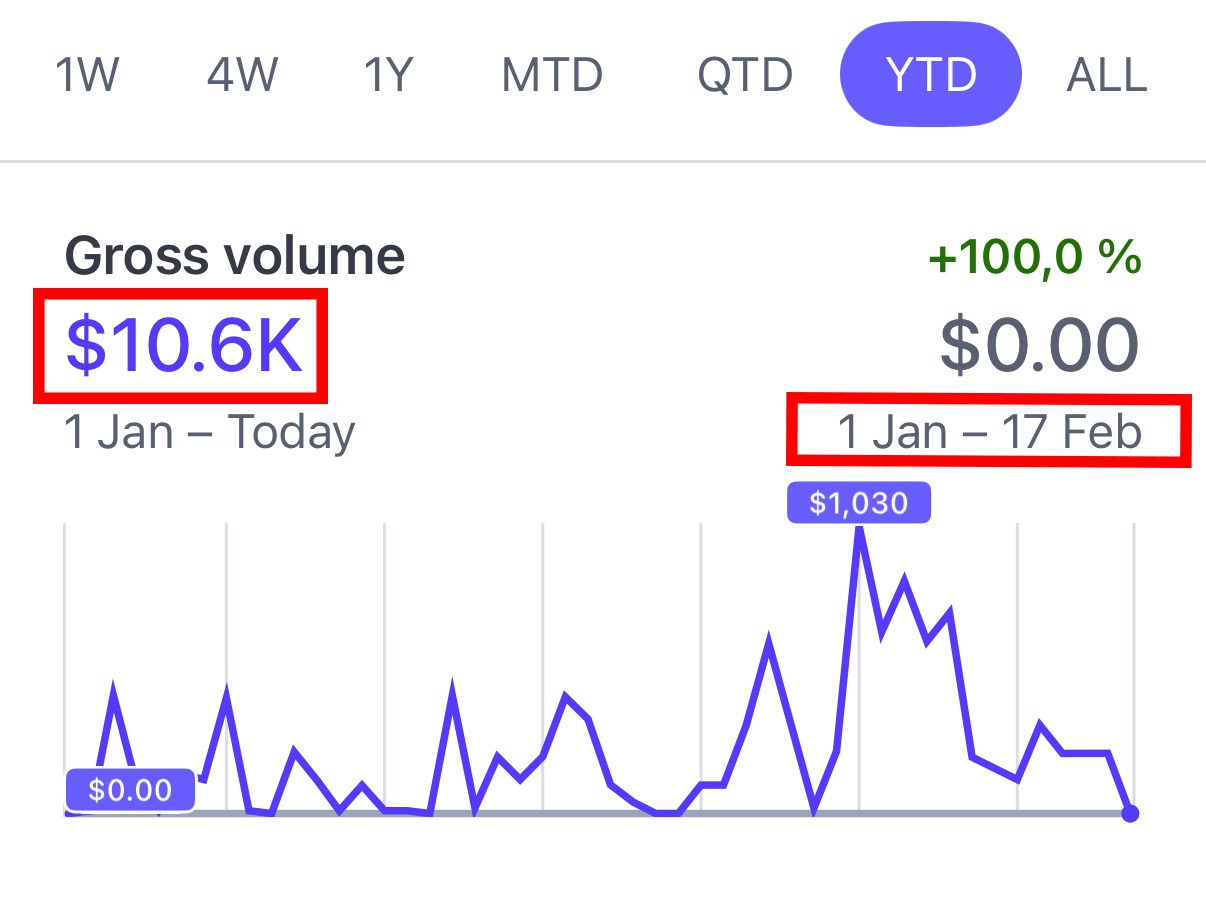
Task: Switch to QTD range
Action: pos(745,76)
